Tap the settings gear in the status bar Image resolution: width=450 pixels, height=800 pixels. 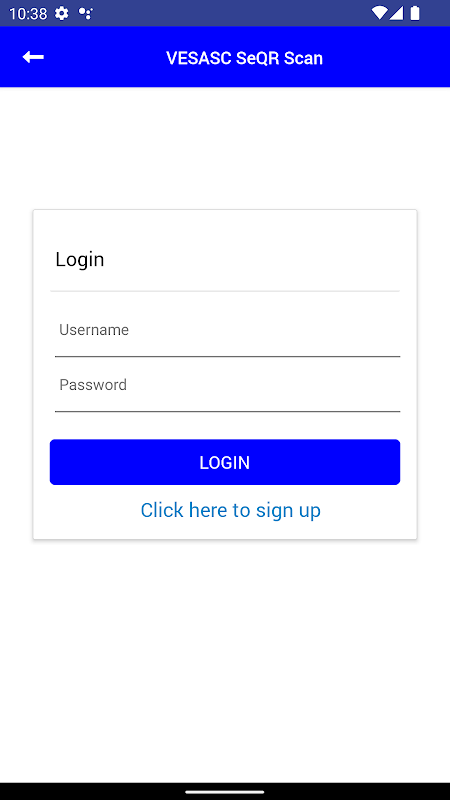62,13
